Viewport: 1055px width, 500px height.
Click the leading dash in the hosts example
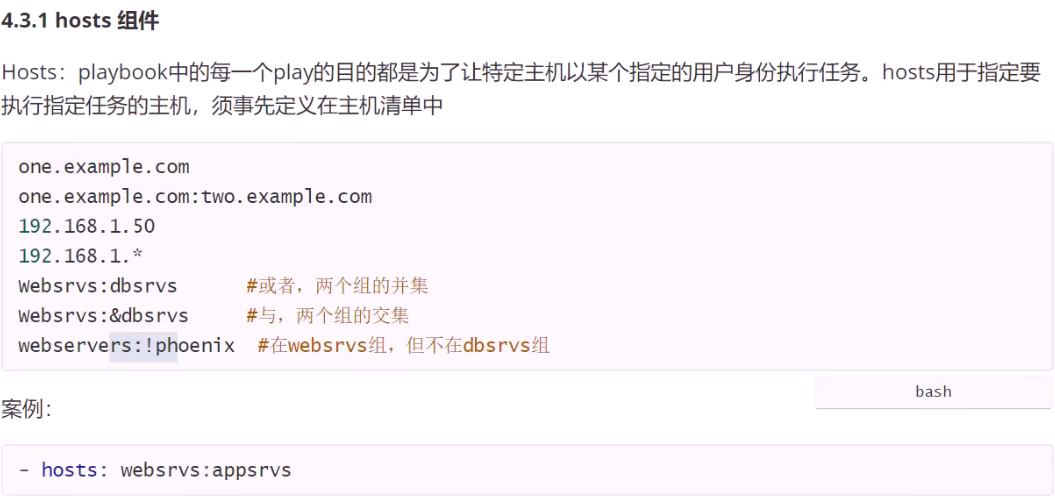point(24,470)
